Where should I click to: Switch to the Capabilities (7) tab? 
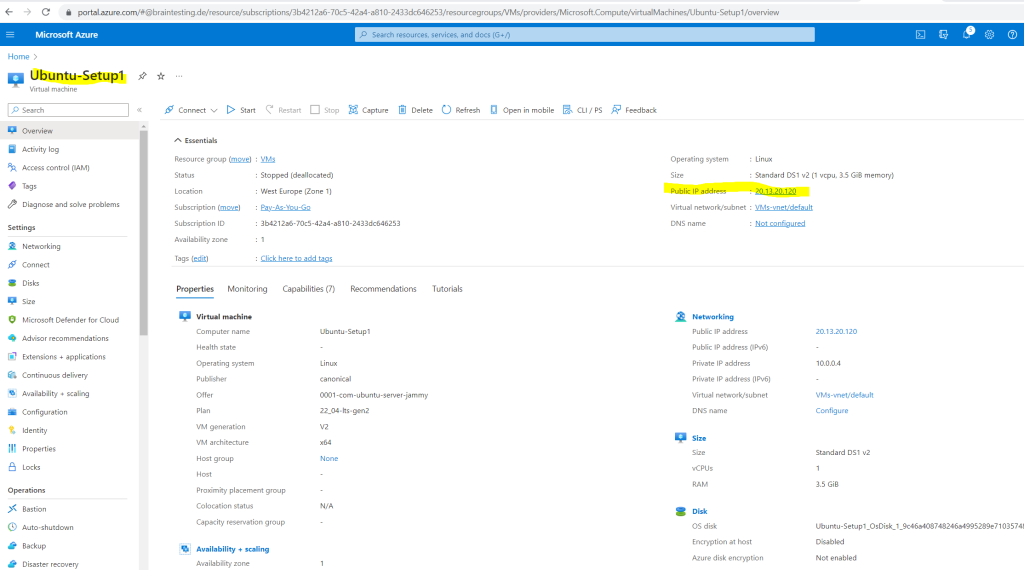[x=308, y=289]
